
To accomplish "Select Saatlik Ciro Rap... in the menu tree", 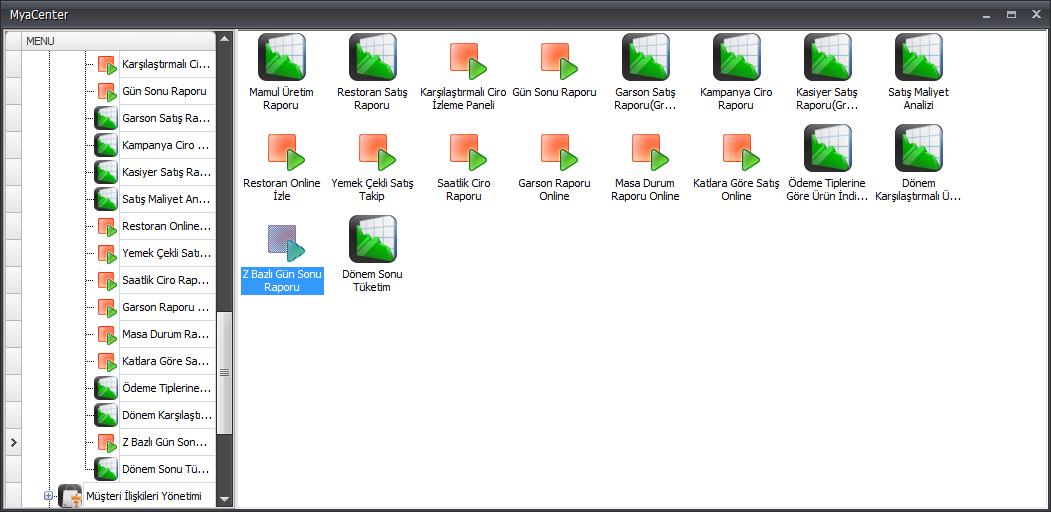I will tap(167, 280).
